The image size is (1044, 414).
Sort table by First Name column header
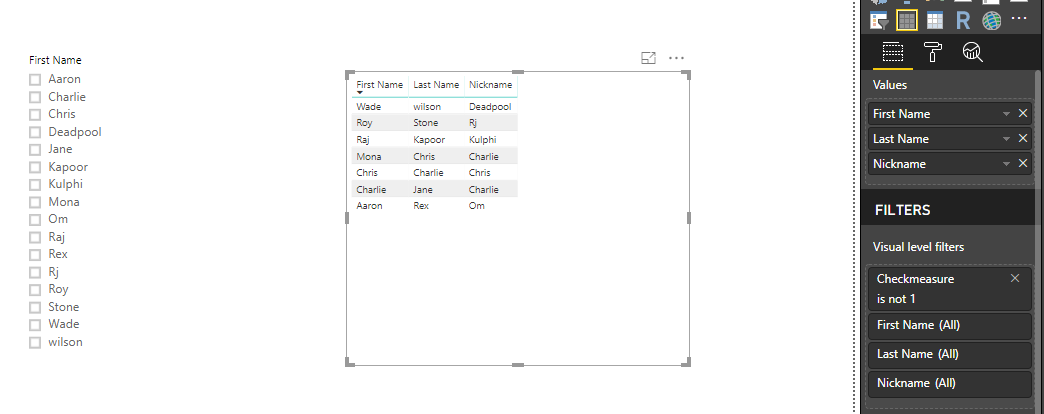380,85
